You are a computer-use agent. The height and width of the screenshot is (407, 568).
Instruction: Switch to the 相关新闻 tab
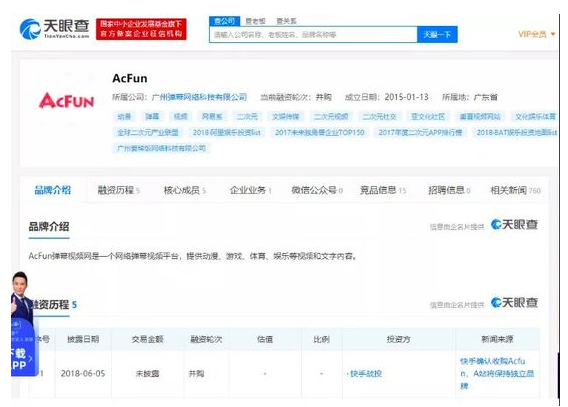pos(515,190)
